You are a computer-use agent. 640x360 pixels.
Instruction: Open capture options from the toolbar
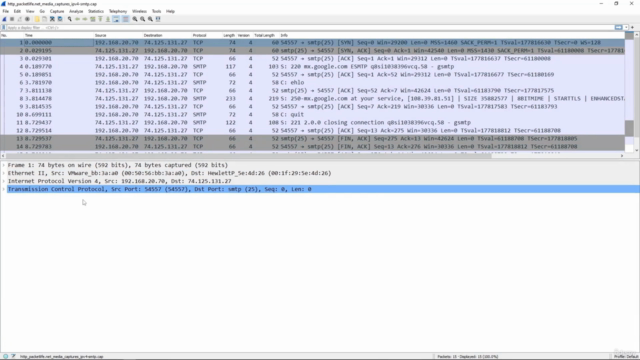(x=27, y=19)
